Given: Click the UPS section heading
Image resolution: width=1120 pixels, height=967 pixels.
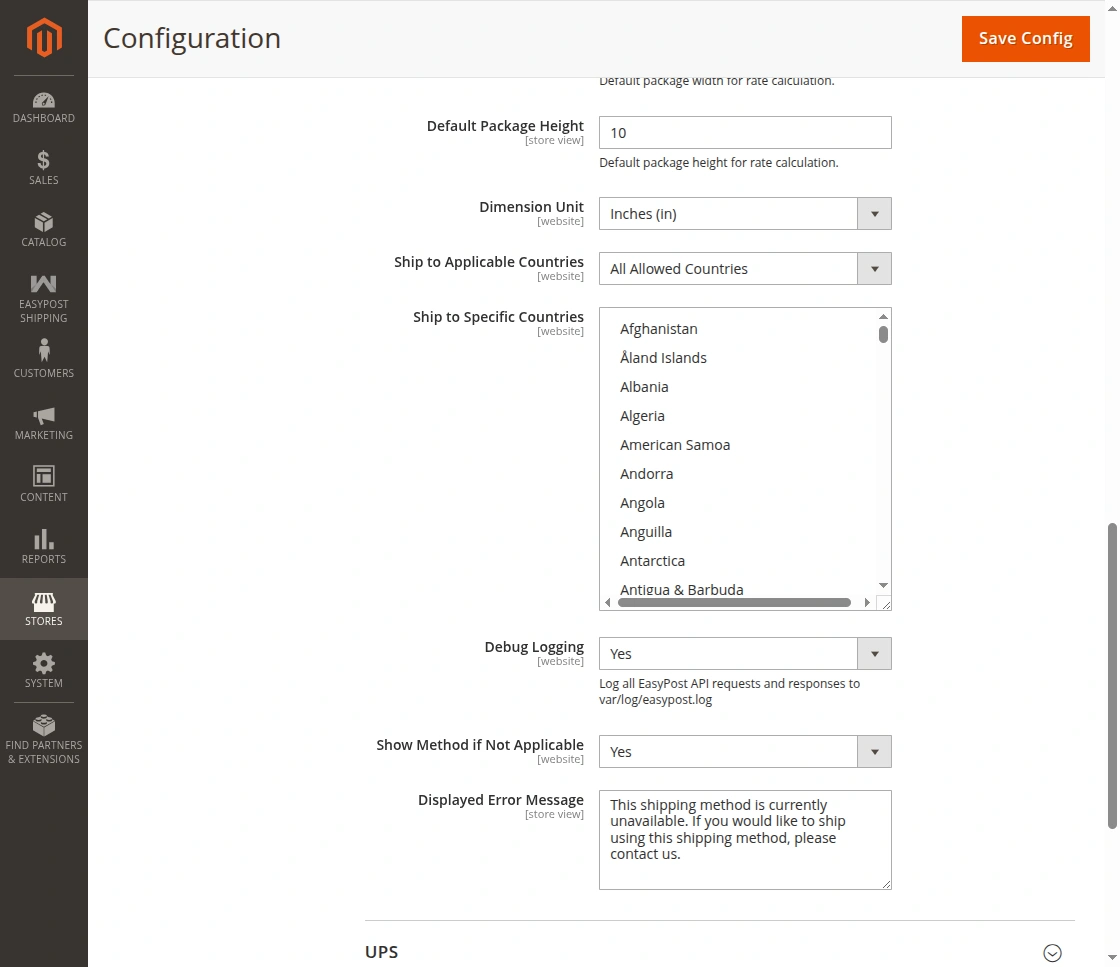Looking at the screenshot, I should (381, 952).
